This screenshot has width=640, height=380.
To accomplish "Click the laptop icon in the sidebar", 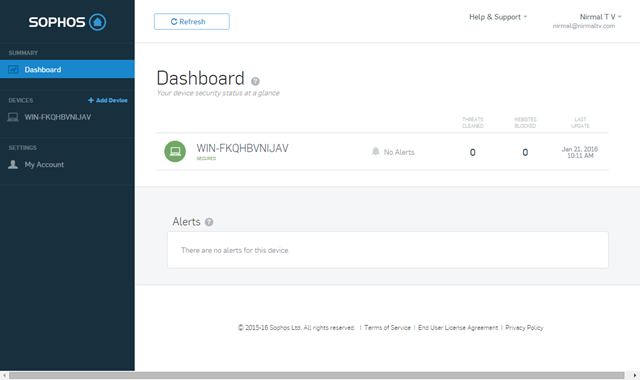I will (13, 118).
